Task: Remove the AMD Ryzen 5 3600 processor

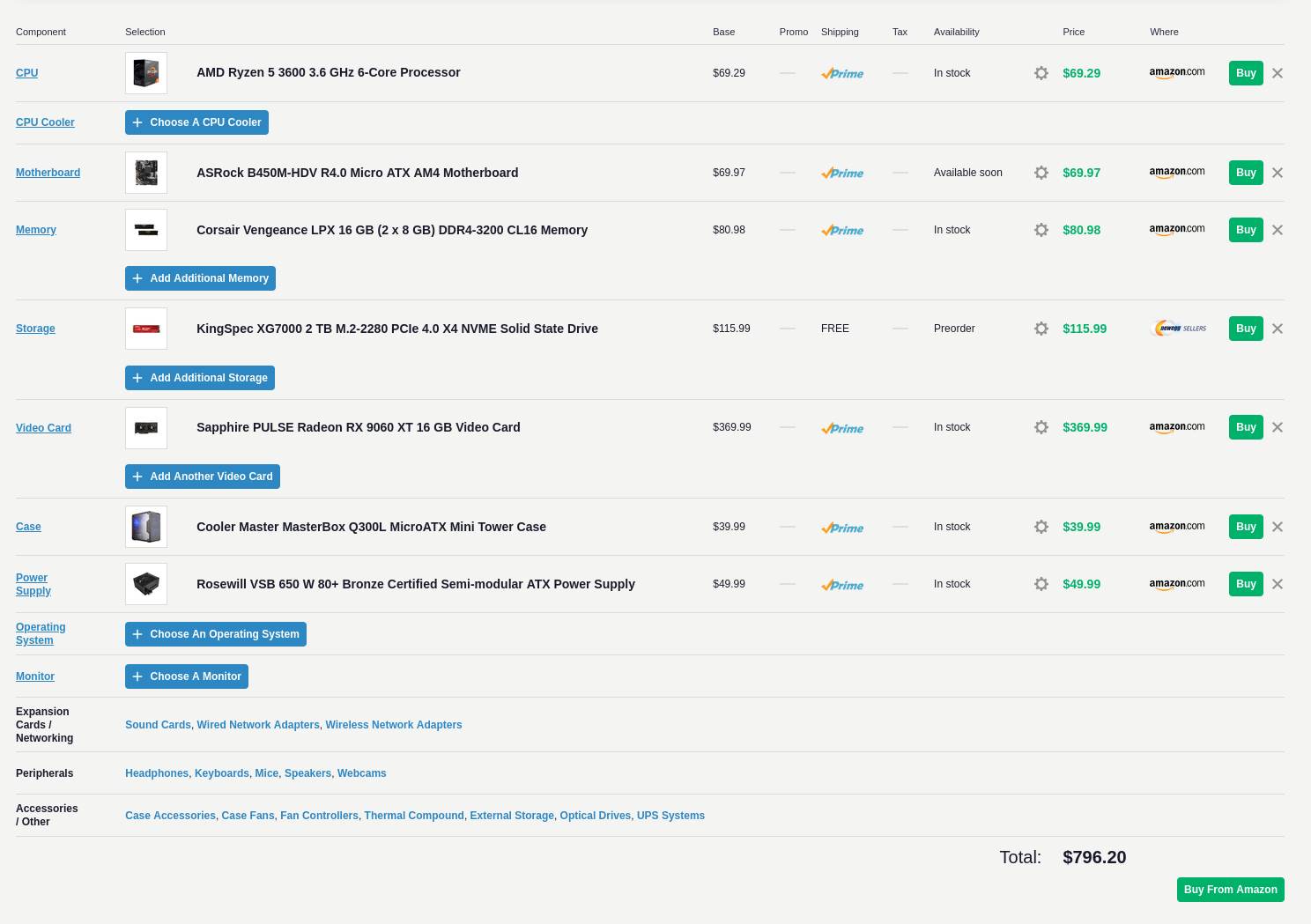Action: tap(1278, 73)
